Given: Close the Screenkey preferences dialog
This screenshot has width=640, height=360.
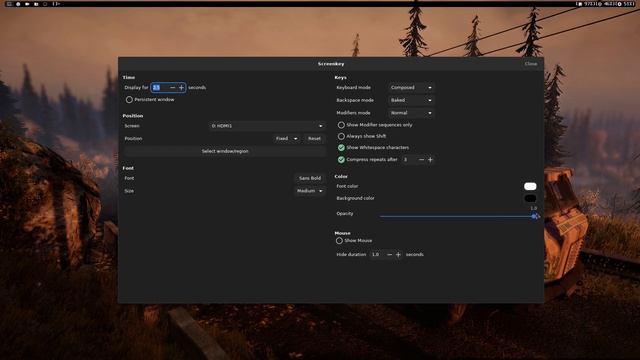Looking at the screenshot, I should pos(531,64).
